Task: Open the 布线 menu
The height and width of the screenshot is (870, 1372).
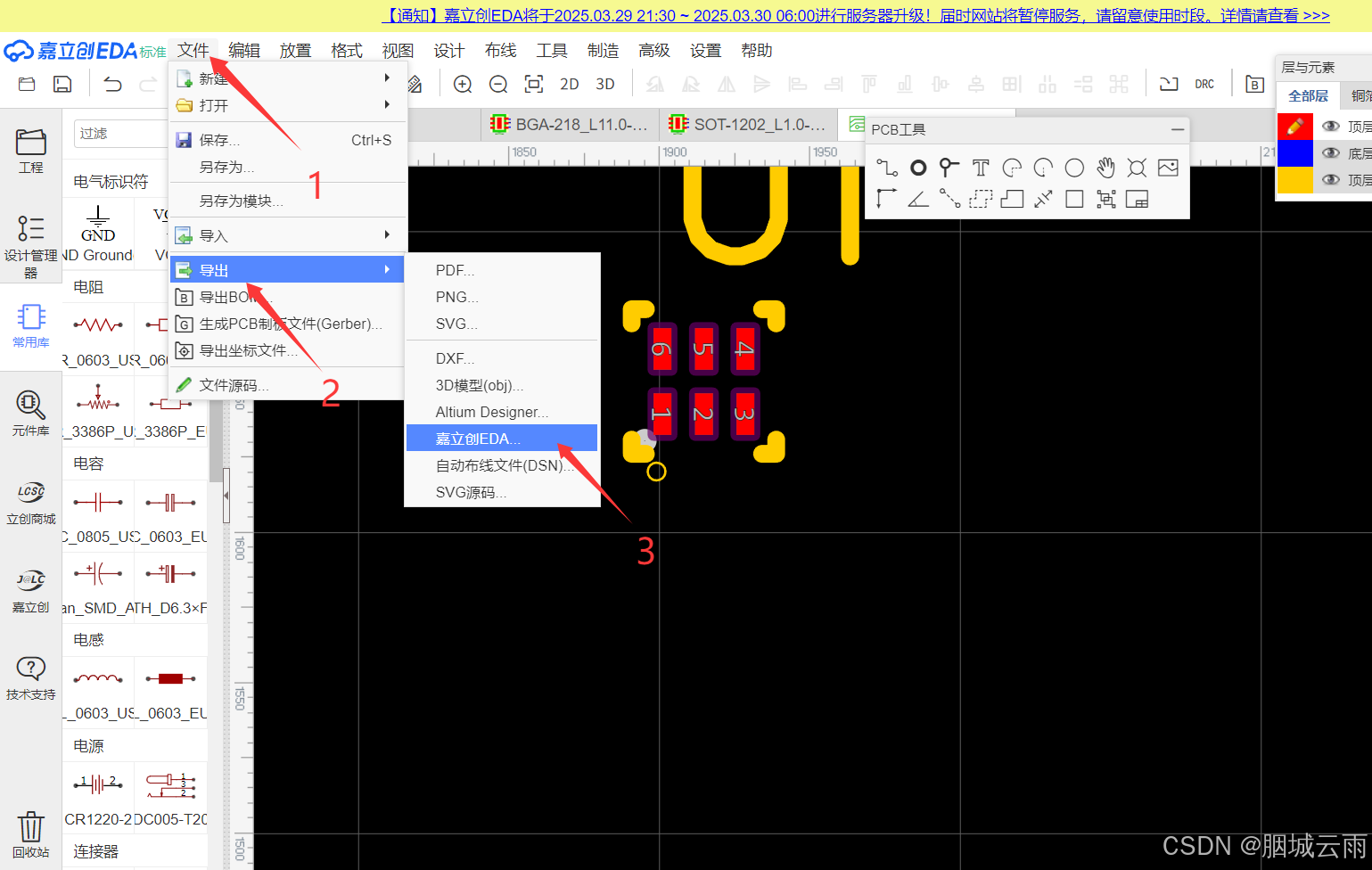Action: (x=501, y=51)
